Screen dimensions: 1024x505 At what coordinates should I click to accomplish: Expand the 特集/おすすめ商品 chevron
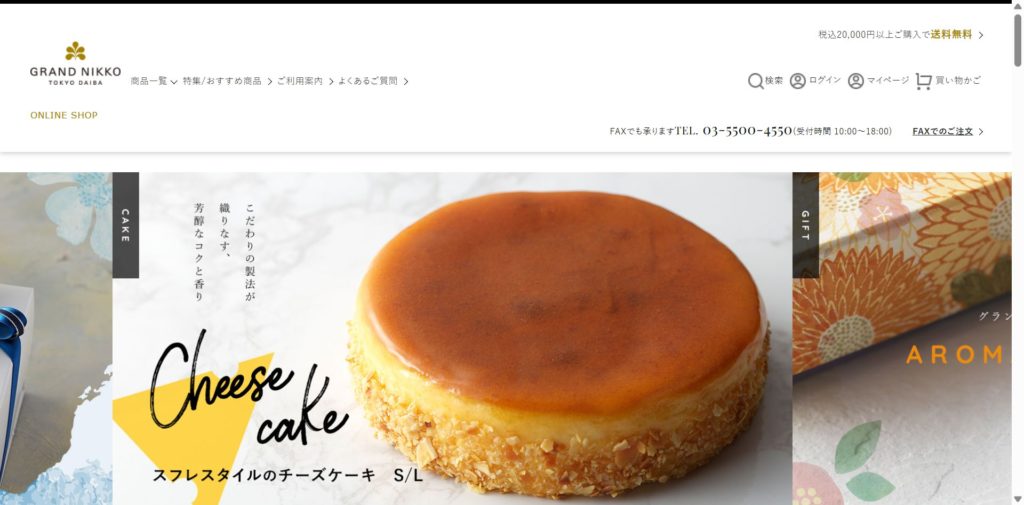[x=269, y=82]
